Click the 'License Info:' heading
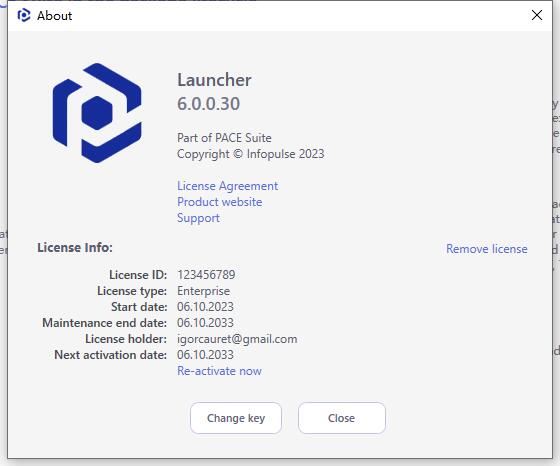This screenshot has height=466, width=560. coord(75,247)
